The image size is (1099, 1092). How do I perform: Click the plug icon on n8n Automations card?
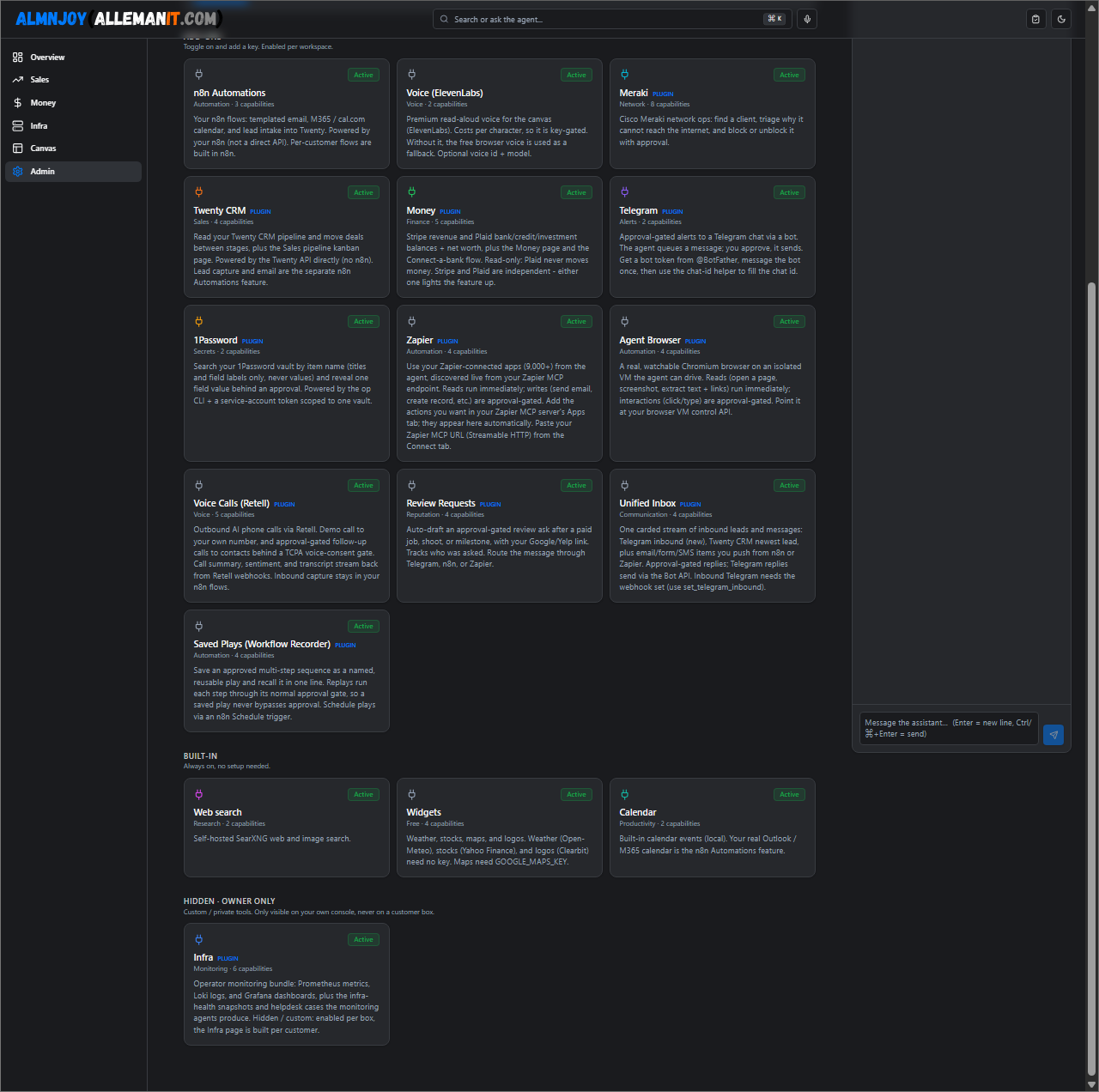[x=198, y=75]
